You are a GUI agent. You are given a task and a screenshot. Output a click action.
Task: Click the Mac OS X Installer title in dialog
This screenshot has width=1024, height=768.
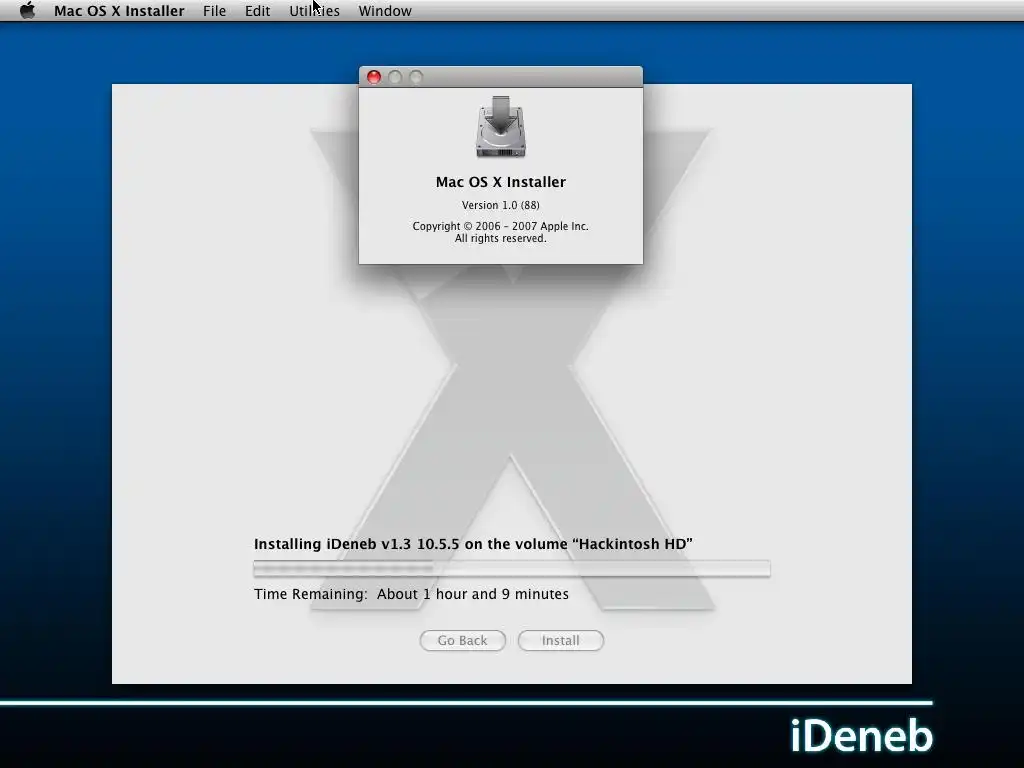click(x=501, y=182)
